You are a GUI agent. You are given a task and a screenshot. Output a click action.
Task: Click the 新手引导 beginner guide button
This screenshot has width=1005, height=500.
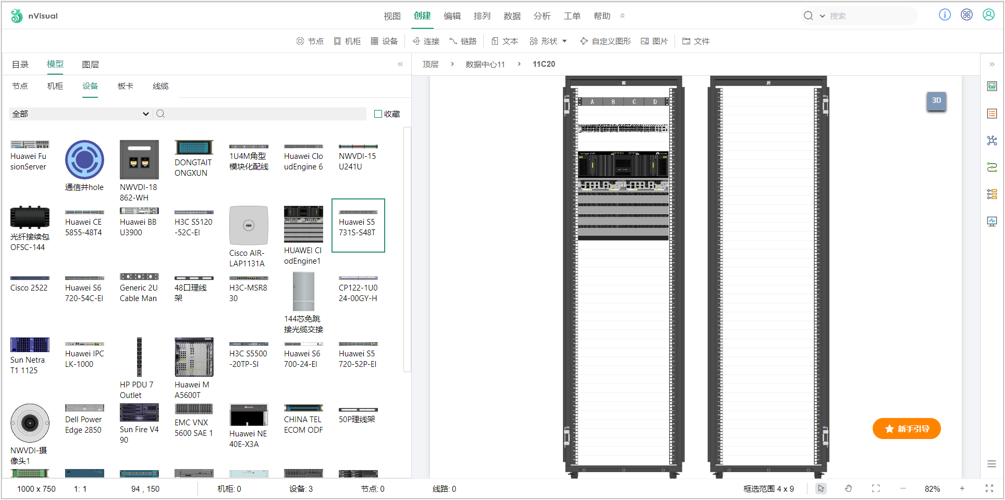click(906, 428)
